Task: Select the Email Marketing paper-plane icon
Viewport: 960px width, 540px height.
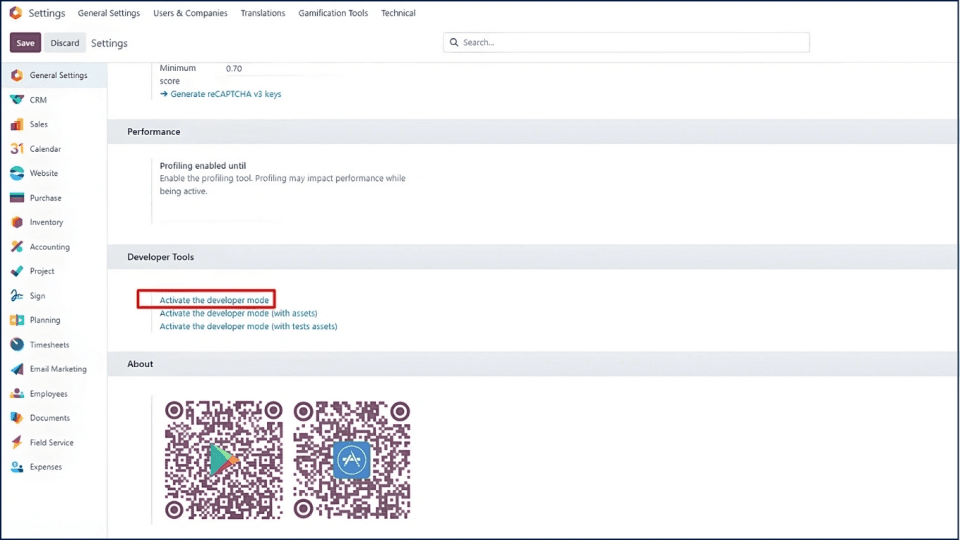Action: [x=17, y=369]
